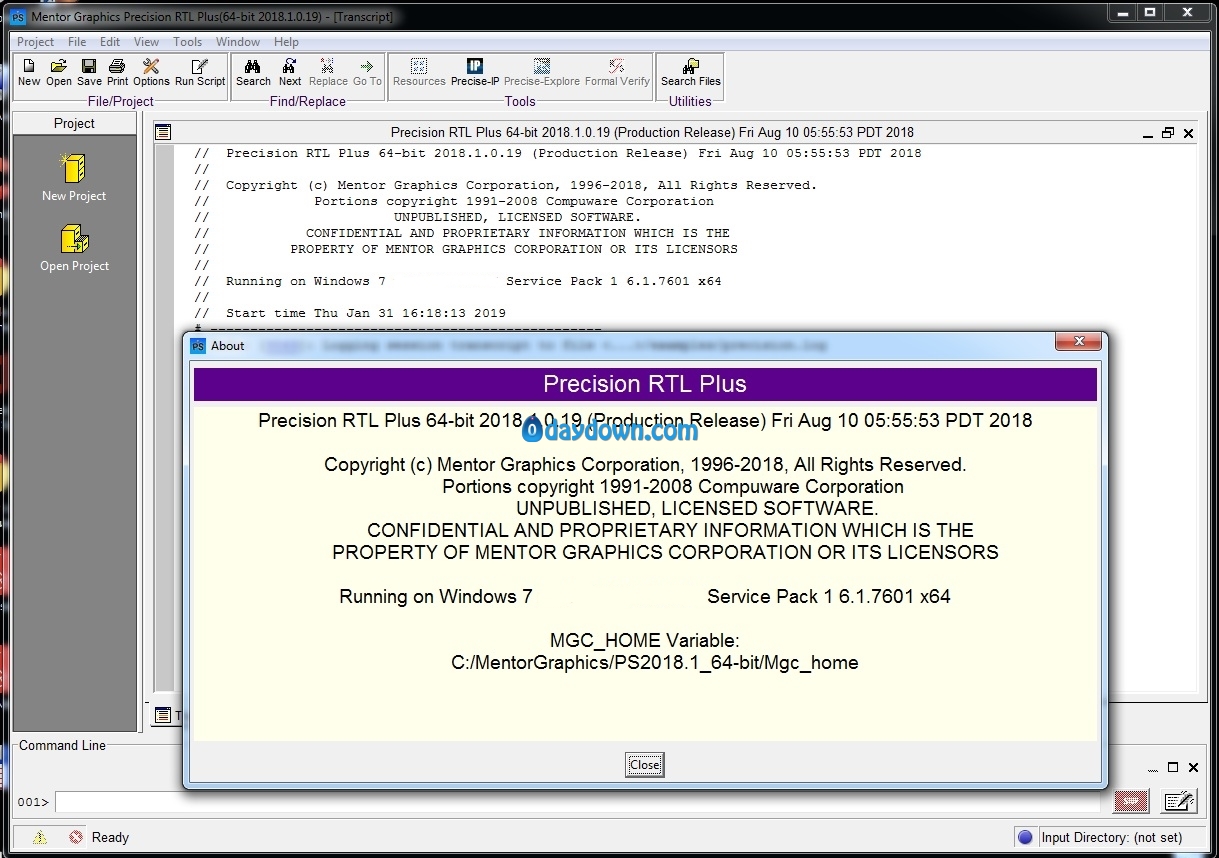Click New Project in Project panel
This screenshot has height=858, width=1219.
74,177
